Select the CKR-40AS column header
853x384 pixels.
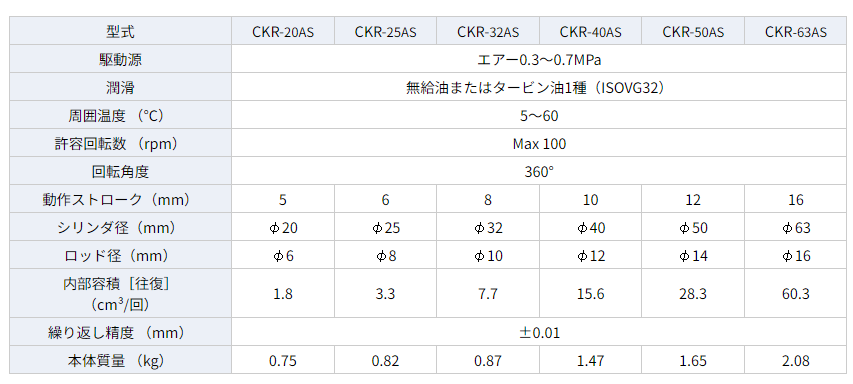click(x=590, y=32)
